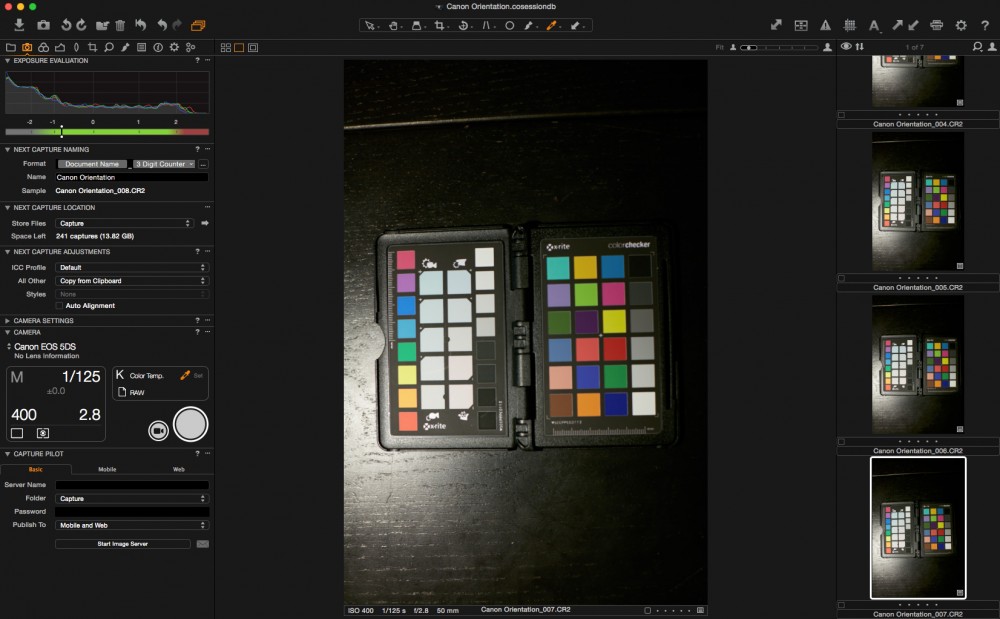Click the trash can delete icon
Screen dimensions: 1000x619
pos(121,25)
